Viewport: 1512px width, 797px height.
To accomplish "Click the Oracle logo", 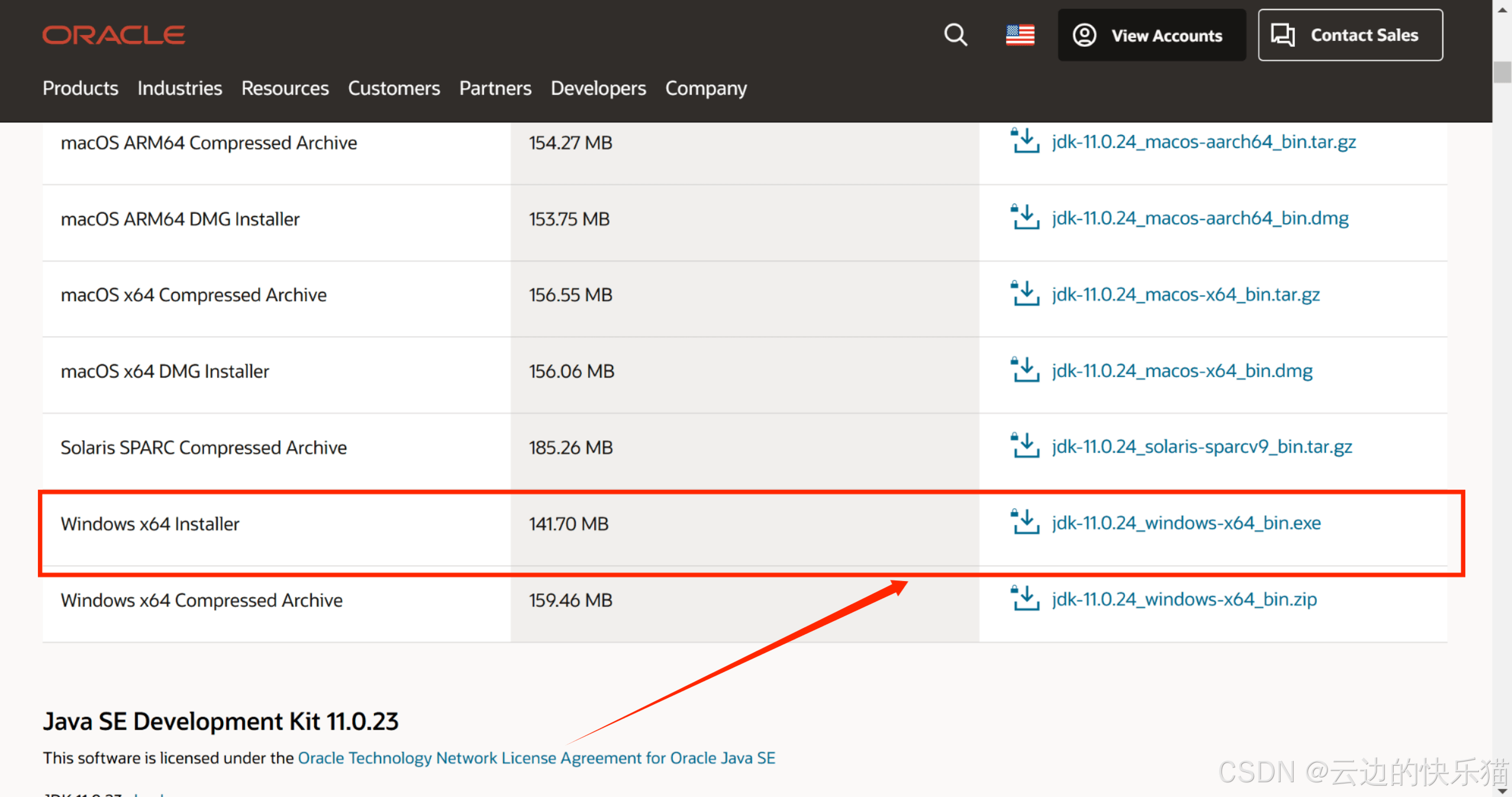I will coord(114,35).
